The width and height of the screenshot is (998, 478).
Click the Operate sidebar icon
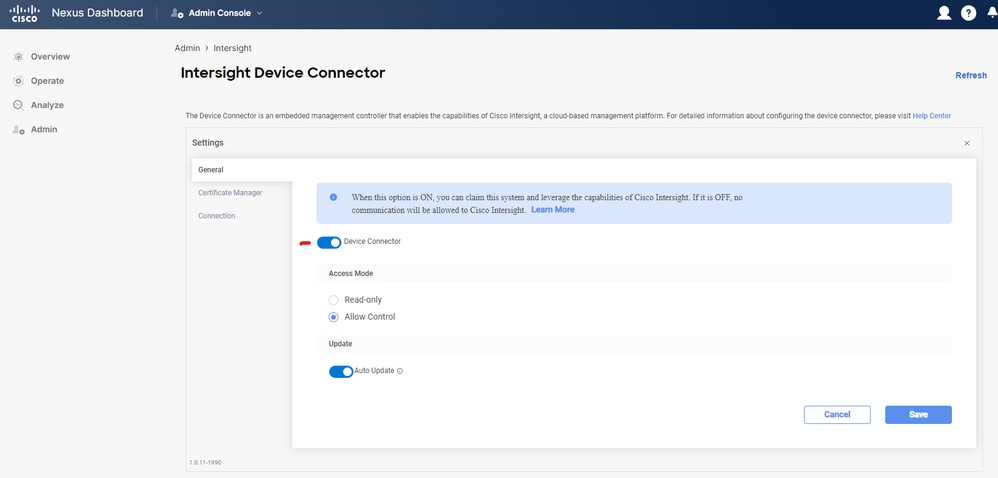point(18,81)
